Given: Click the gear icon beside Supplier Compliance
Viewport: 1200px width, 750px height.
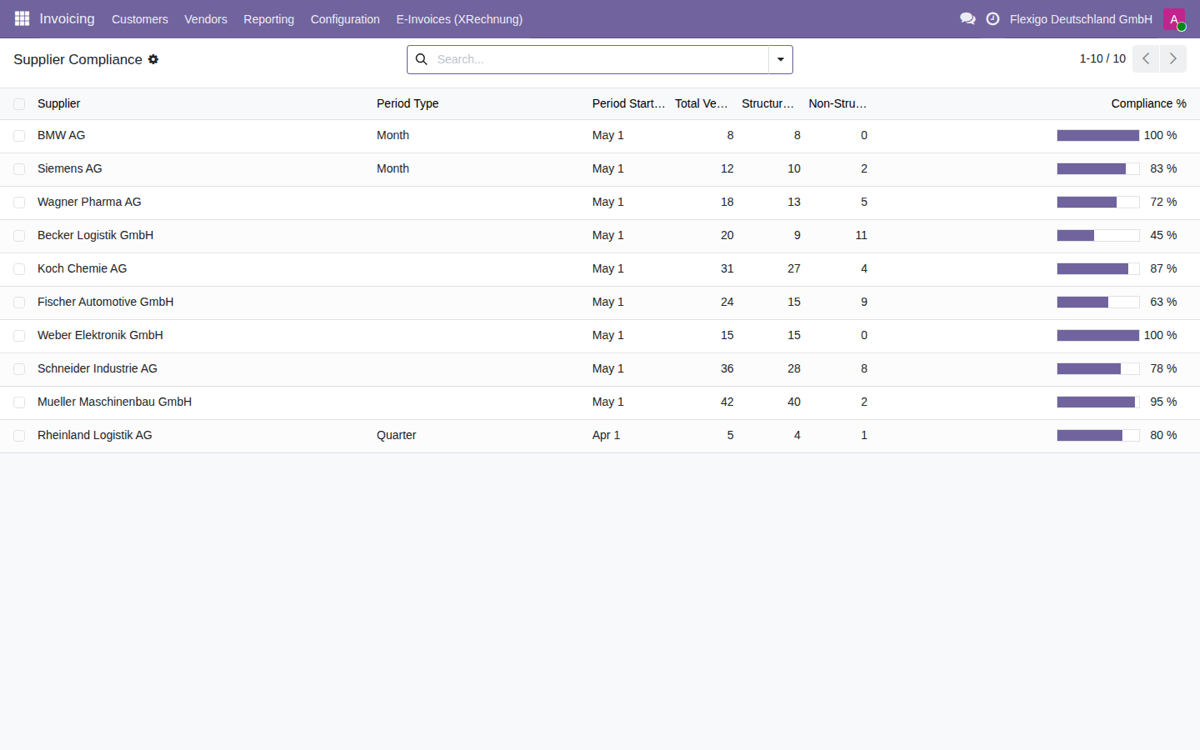Looking at the screenshot, I should click(x=153, y=60).
